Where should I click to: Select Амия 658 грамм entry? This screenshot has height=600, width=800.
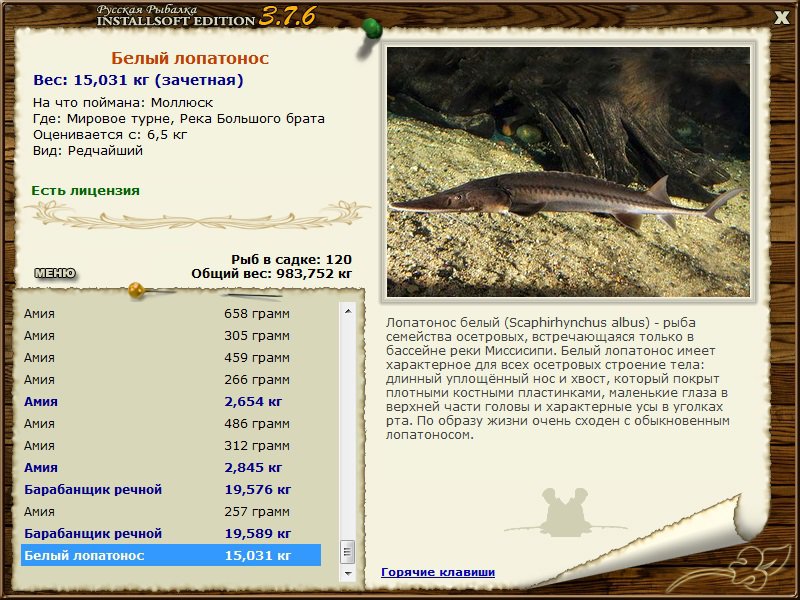[171, 314]
